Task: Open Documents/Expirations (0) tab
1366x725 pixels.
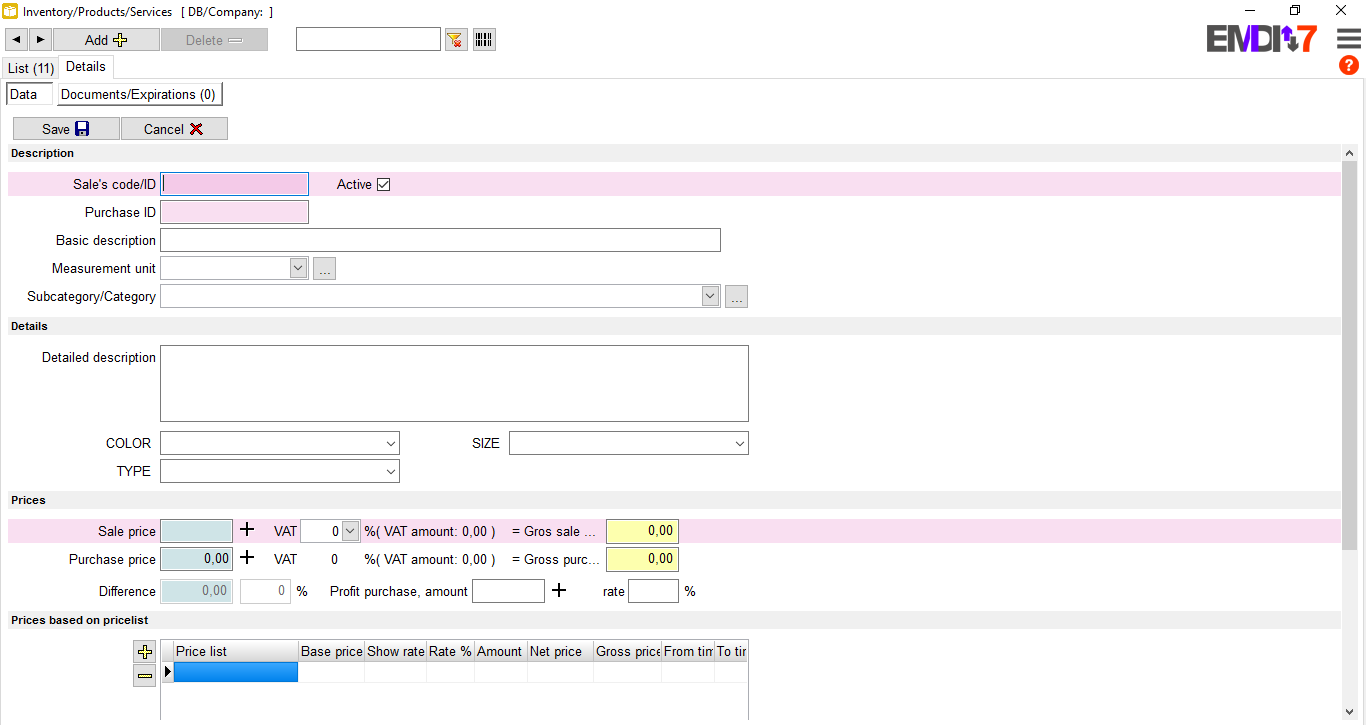Action: click(x=139, y=94)
